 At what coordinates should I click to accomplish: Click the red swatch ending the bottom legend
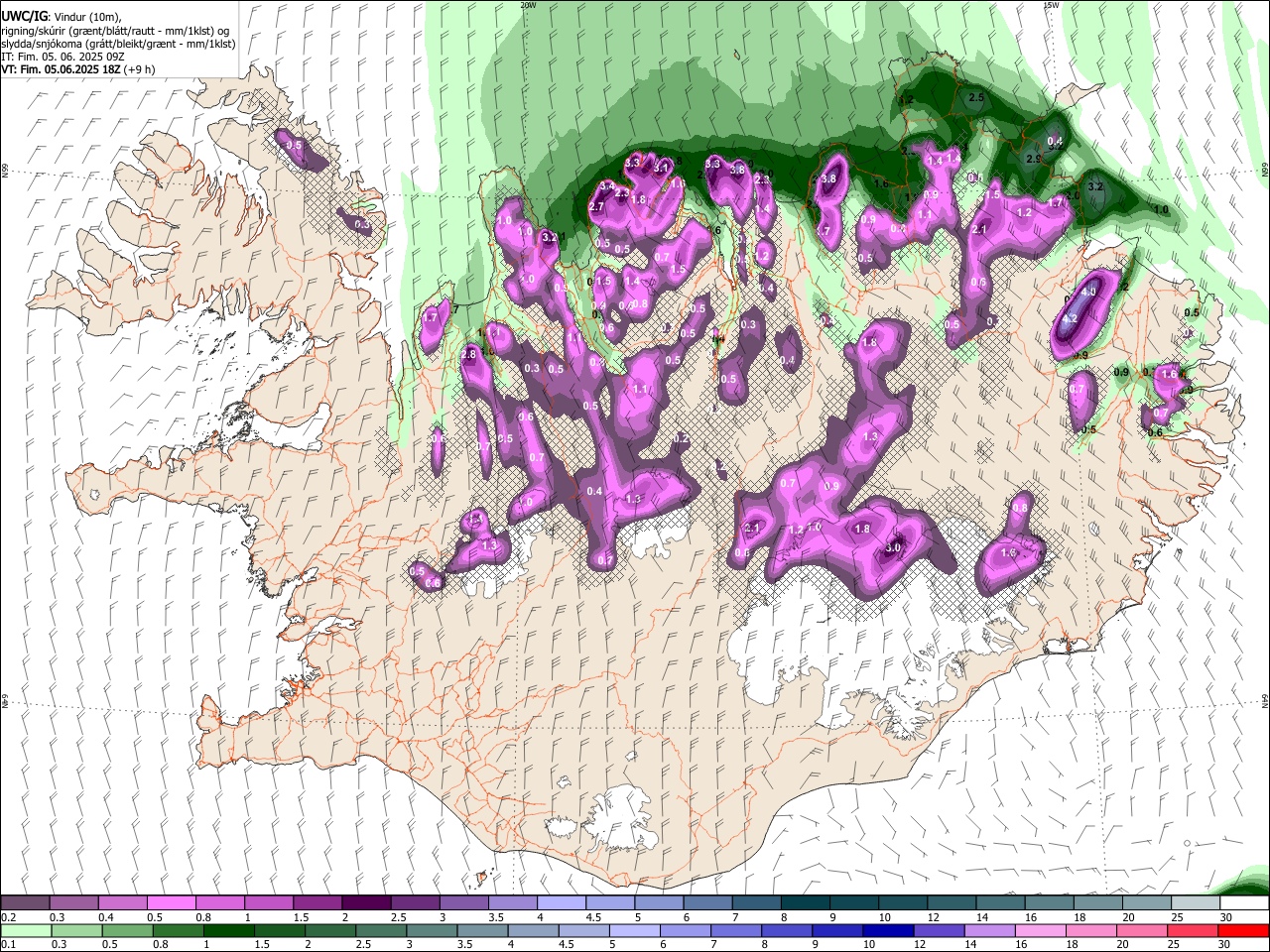[1244, 930]
